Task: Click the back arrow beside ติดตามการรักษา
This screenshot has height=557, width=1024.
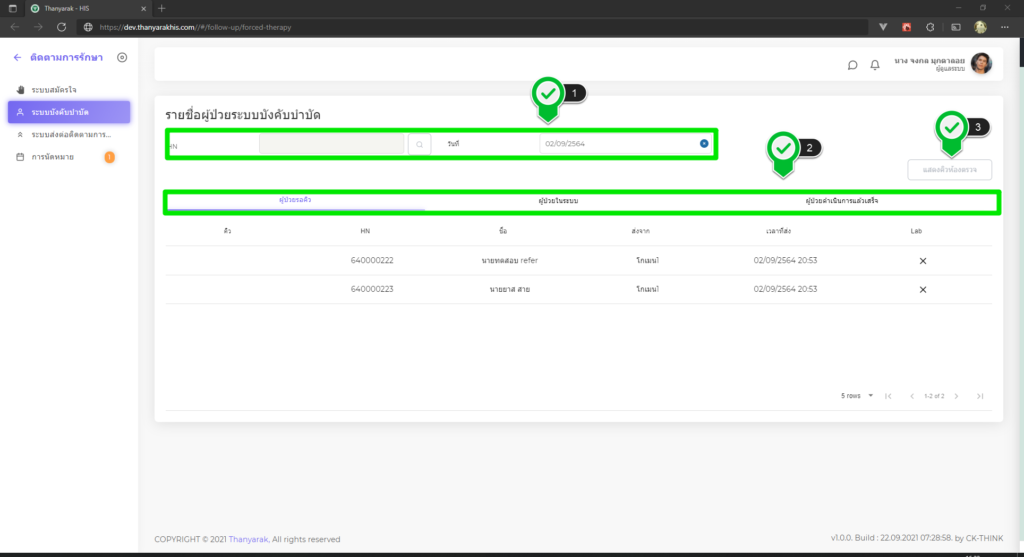Action: click(x=17, y=58)
